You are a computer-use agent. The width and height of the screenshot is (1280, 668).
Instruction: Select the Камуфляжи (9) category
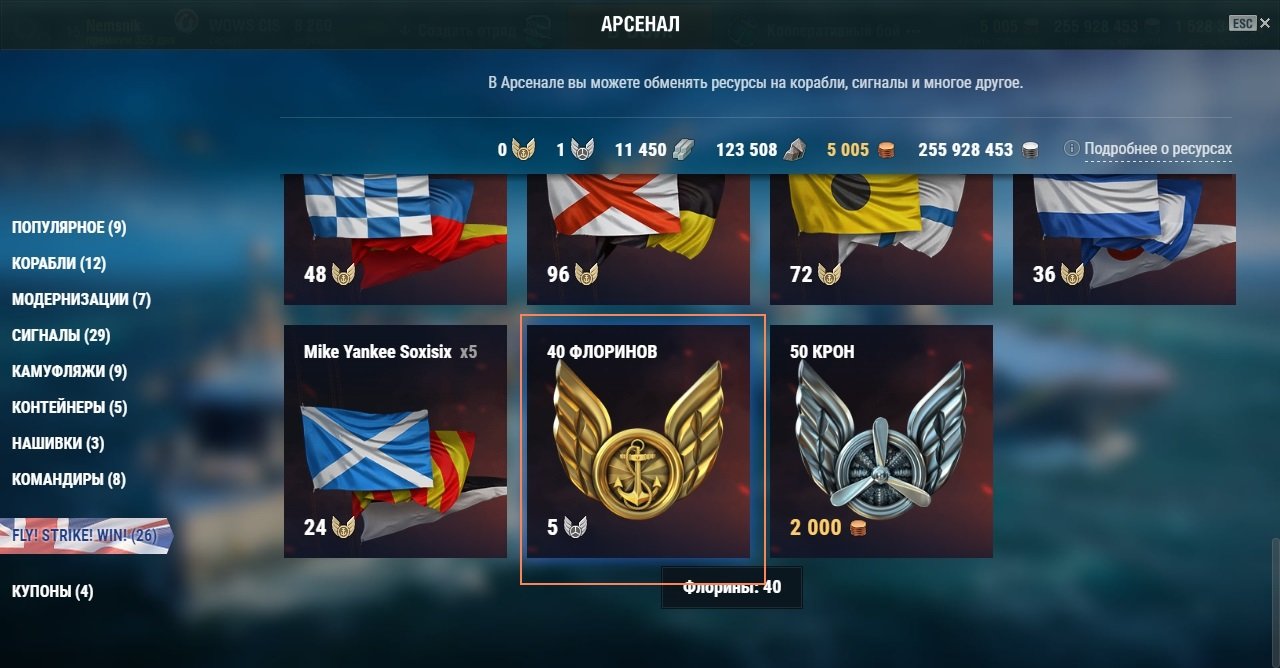[69, 372]
